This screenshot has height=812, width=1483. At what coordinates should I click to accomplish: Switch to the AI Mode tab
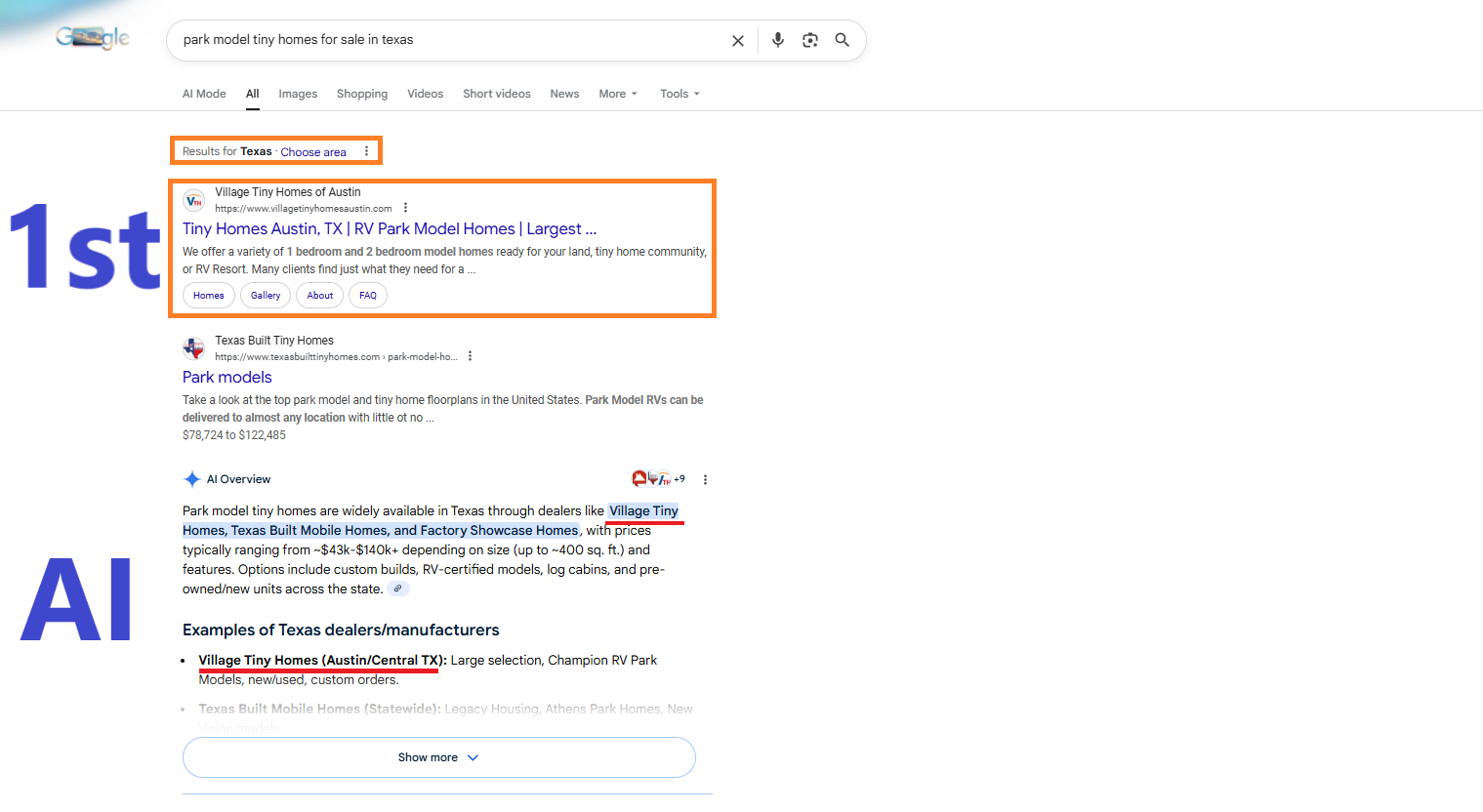coord(204,94)
